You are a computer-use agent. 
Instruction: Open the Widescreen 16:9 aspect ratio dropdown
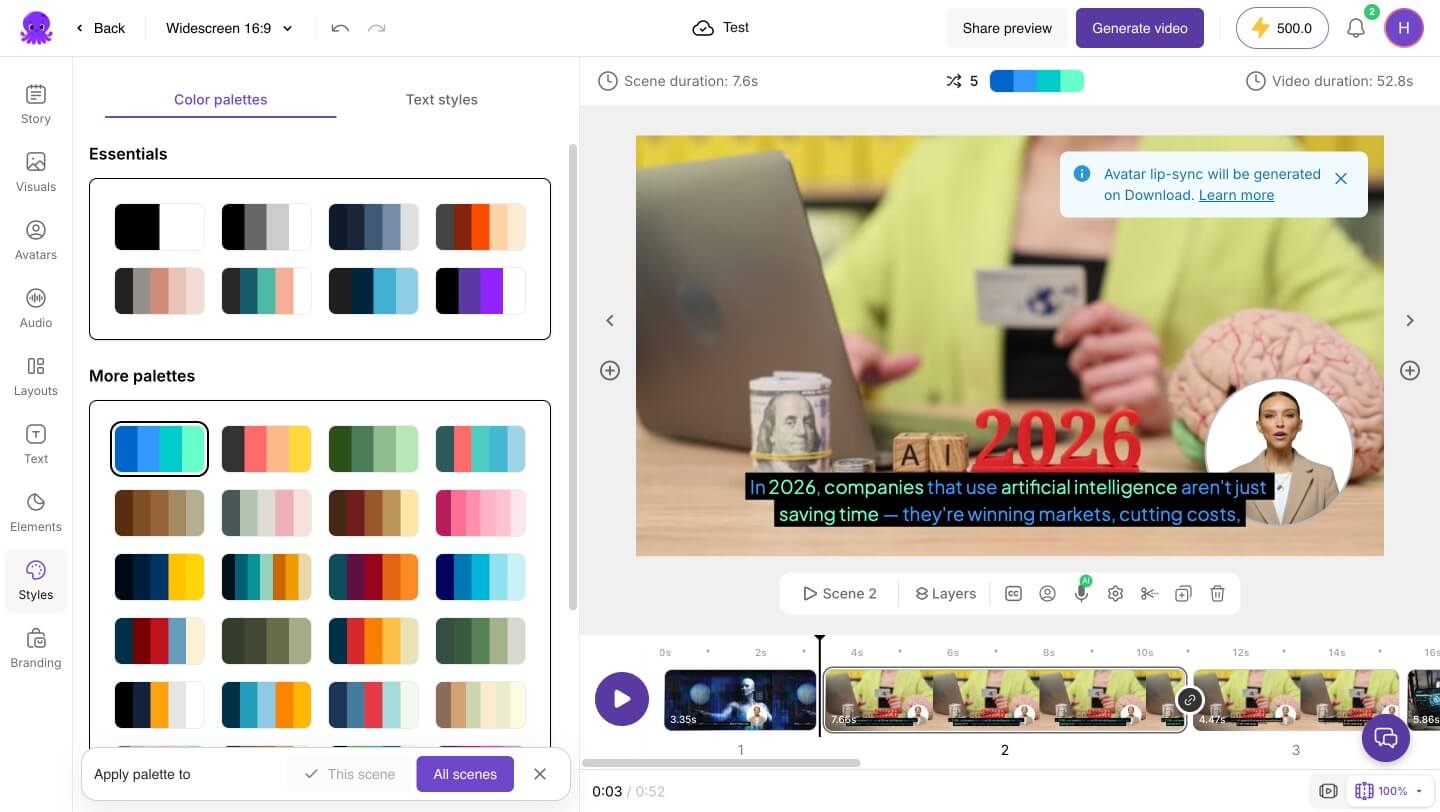point(230,28)
